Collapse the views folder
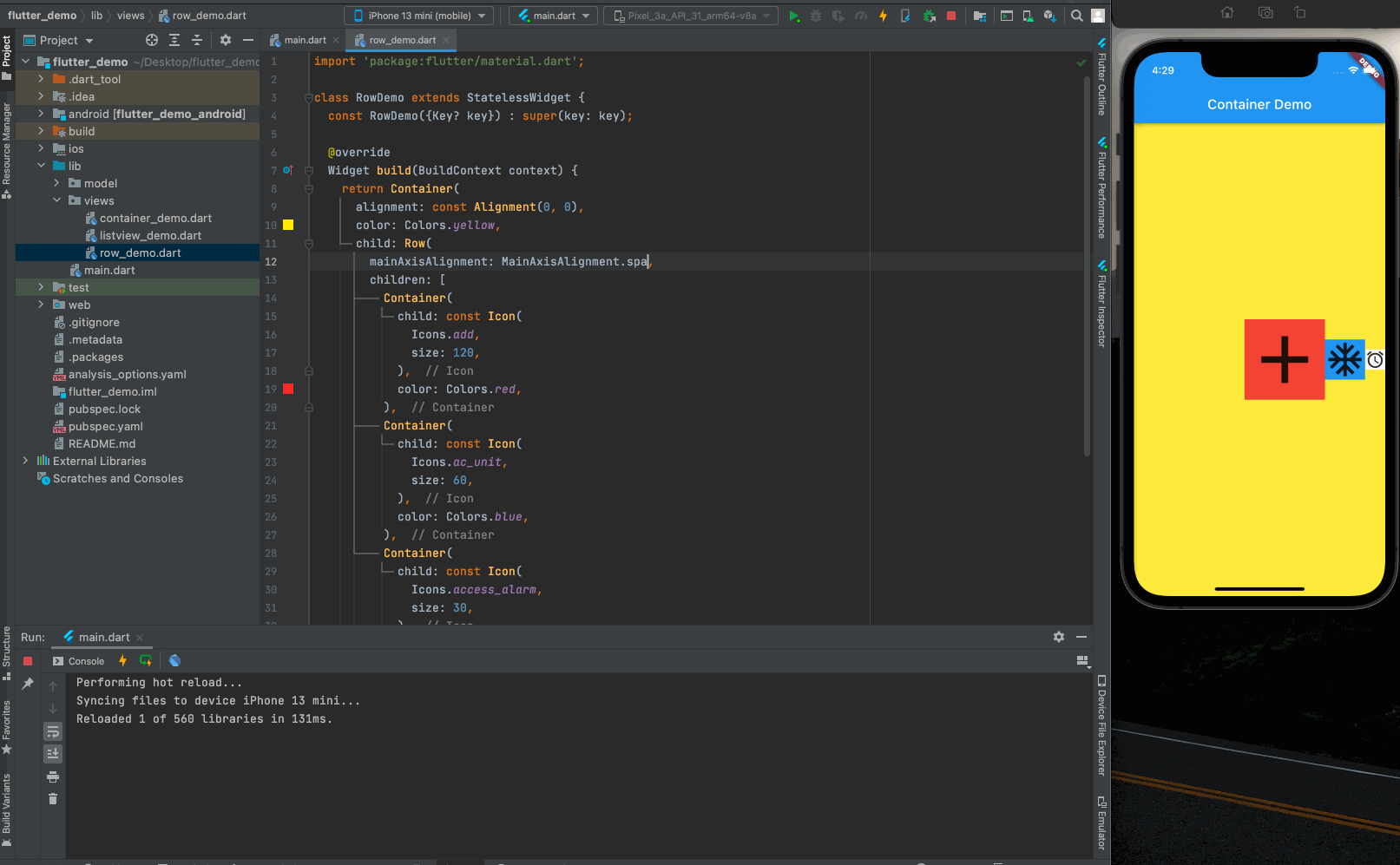This screenshot has height=865, width=1400. click(56, 200)
